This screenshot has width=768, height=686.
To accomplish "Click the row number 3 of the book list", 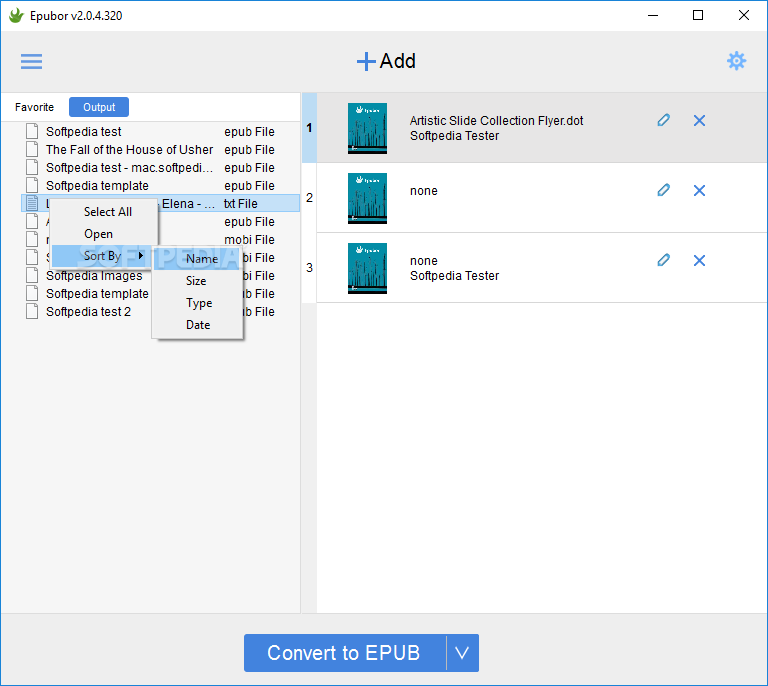I will (309, 268).
